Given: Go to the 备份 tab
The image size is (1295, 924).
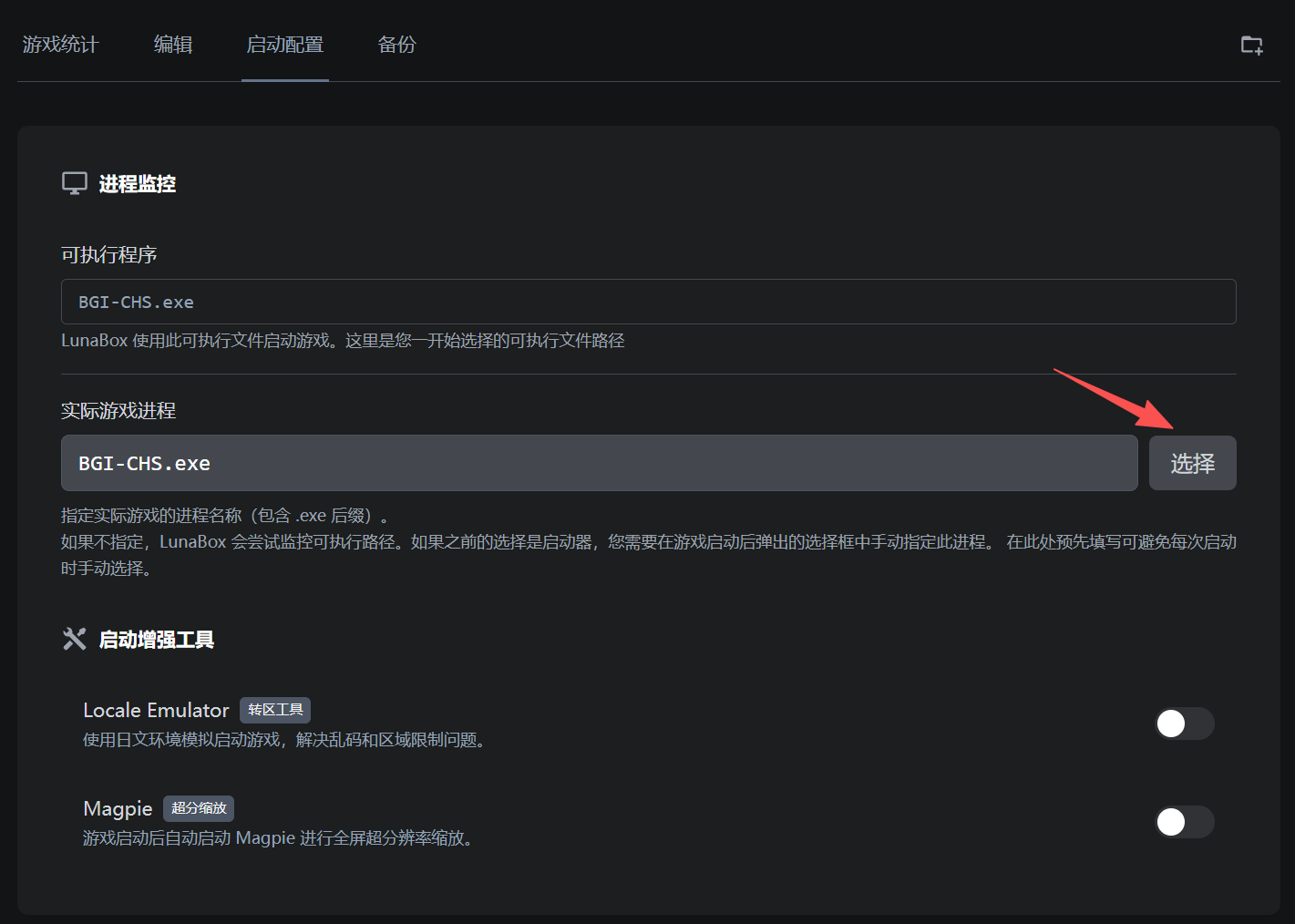Looking at the screenshot, I should (x=396, y=45).
